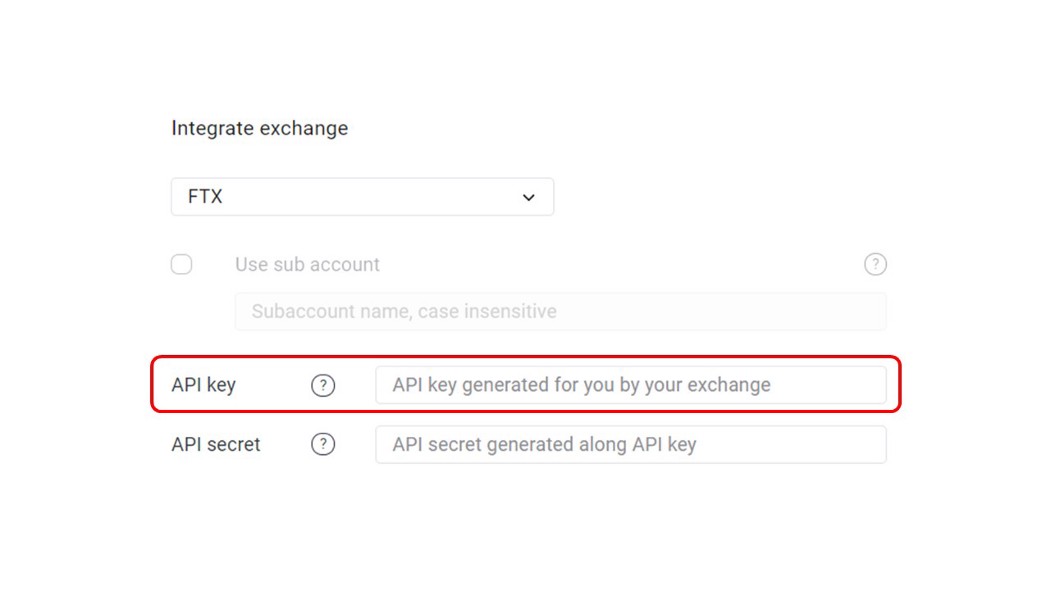
Task: Click into the API key text field
Action: (x=631, y=385)
